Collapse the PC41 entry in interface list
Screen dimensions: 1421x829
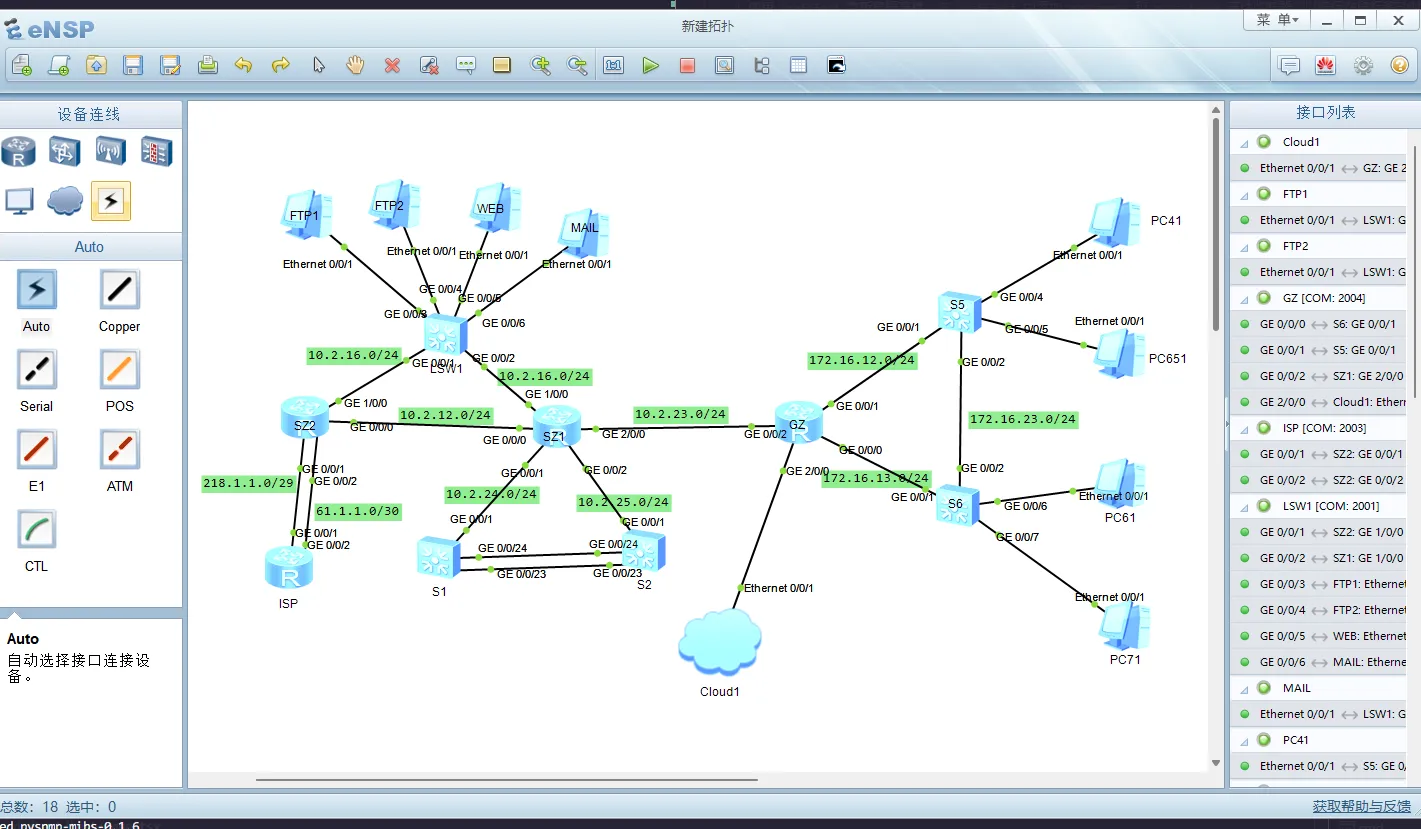(x=1244, y=740)
